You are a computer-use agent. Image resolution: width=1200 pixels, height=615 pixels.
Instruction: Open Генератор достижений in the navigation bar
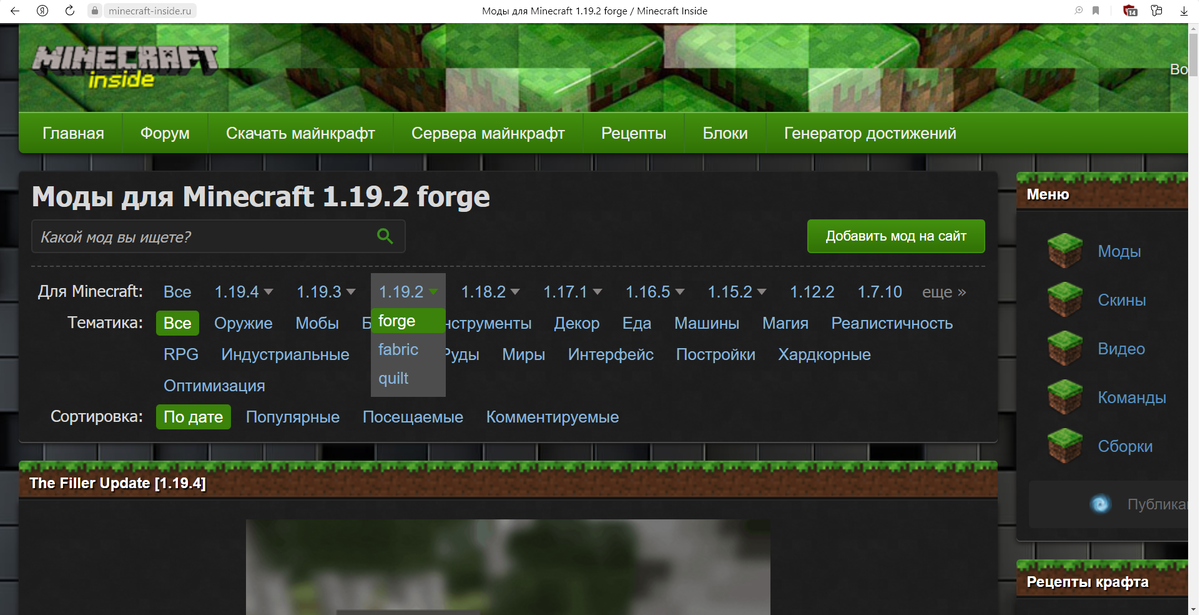tap(870, 133)
